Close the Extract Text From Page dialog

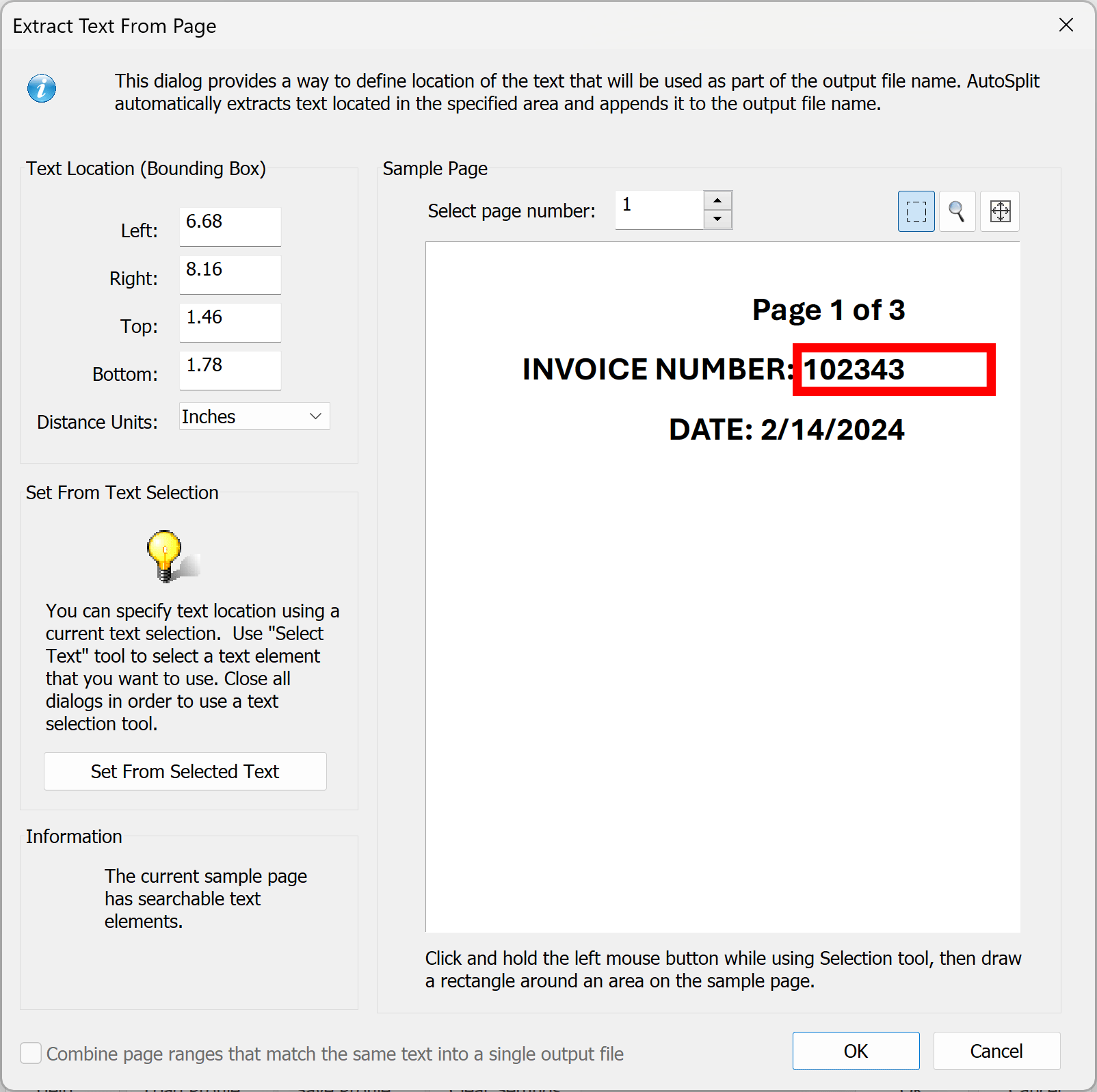1066,25
